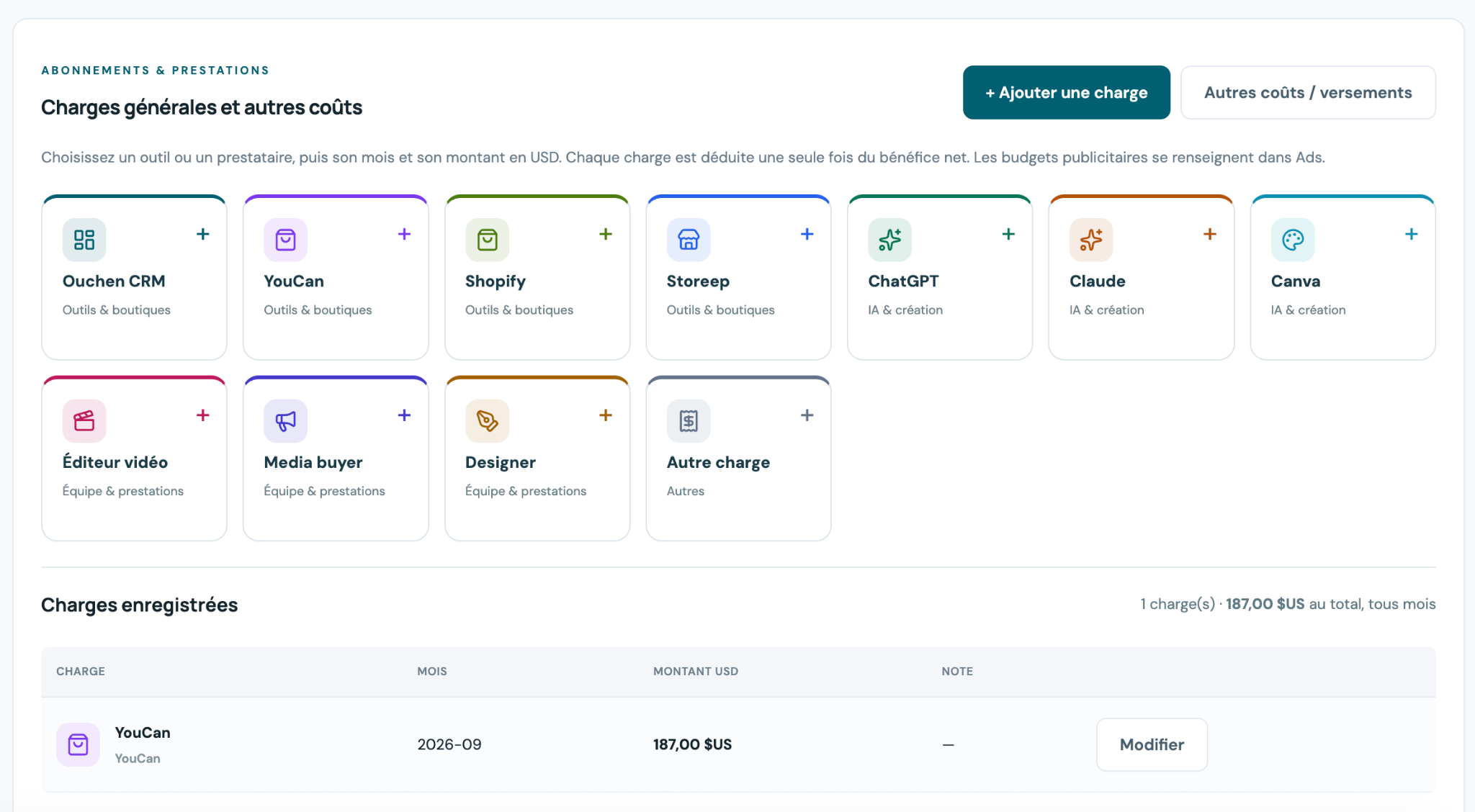Click the Ouchen CRM grid icon
Screen dimensions: 1475x812
coord(84,240)
